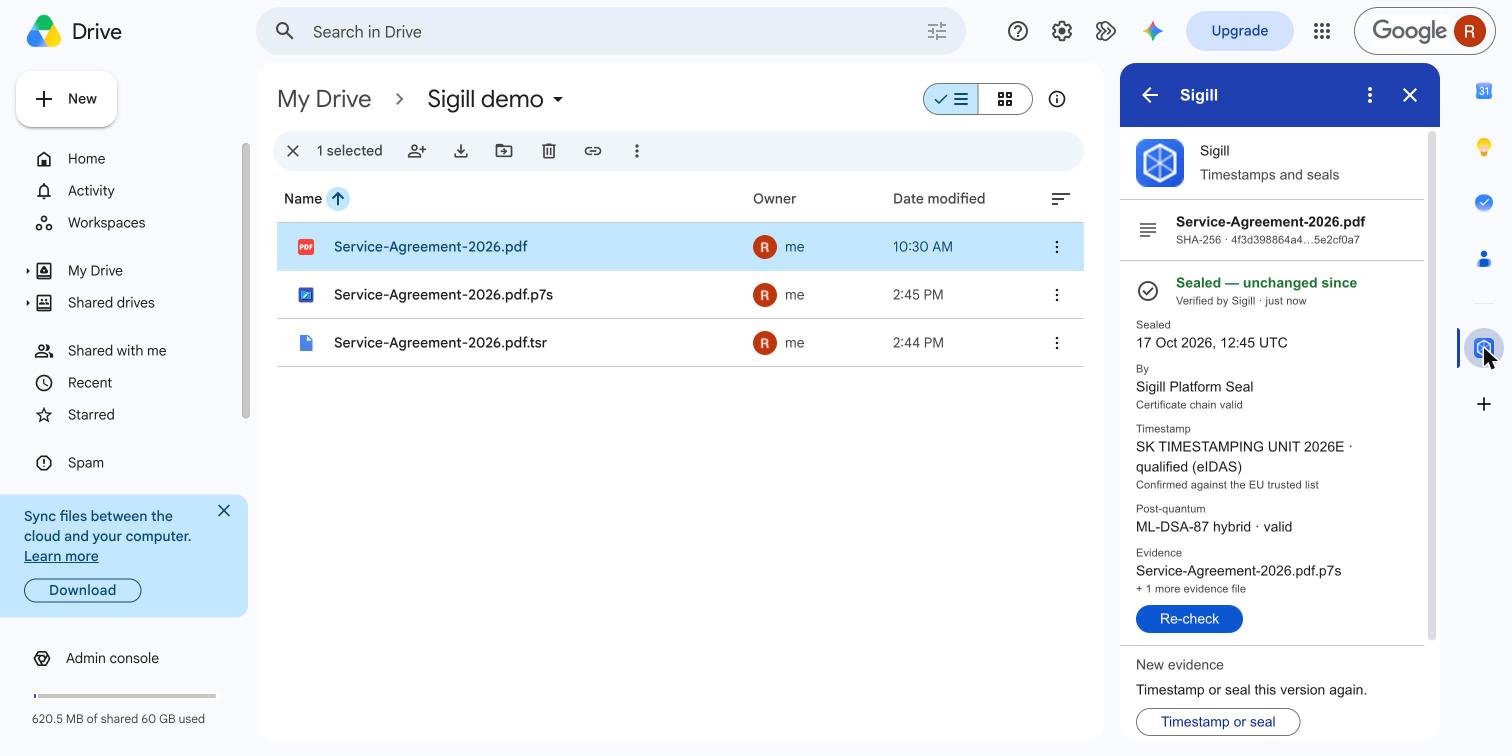Click the Re-check button
1512x756 pixels.
coord(1189,619)
